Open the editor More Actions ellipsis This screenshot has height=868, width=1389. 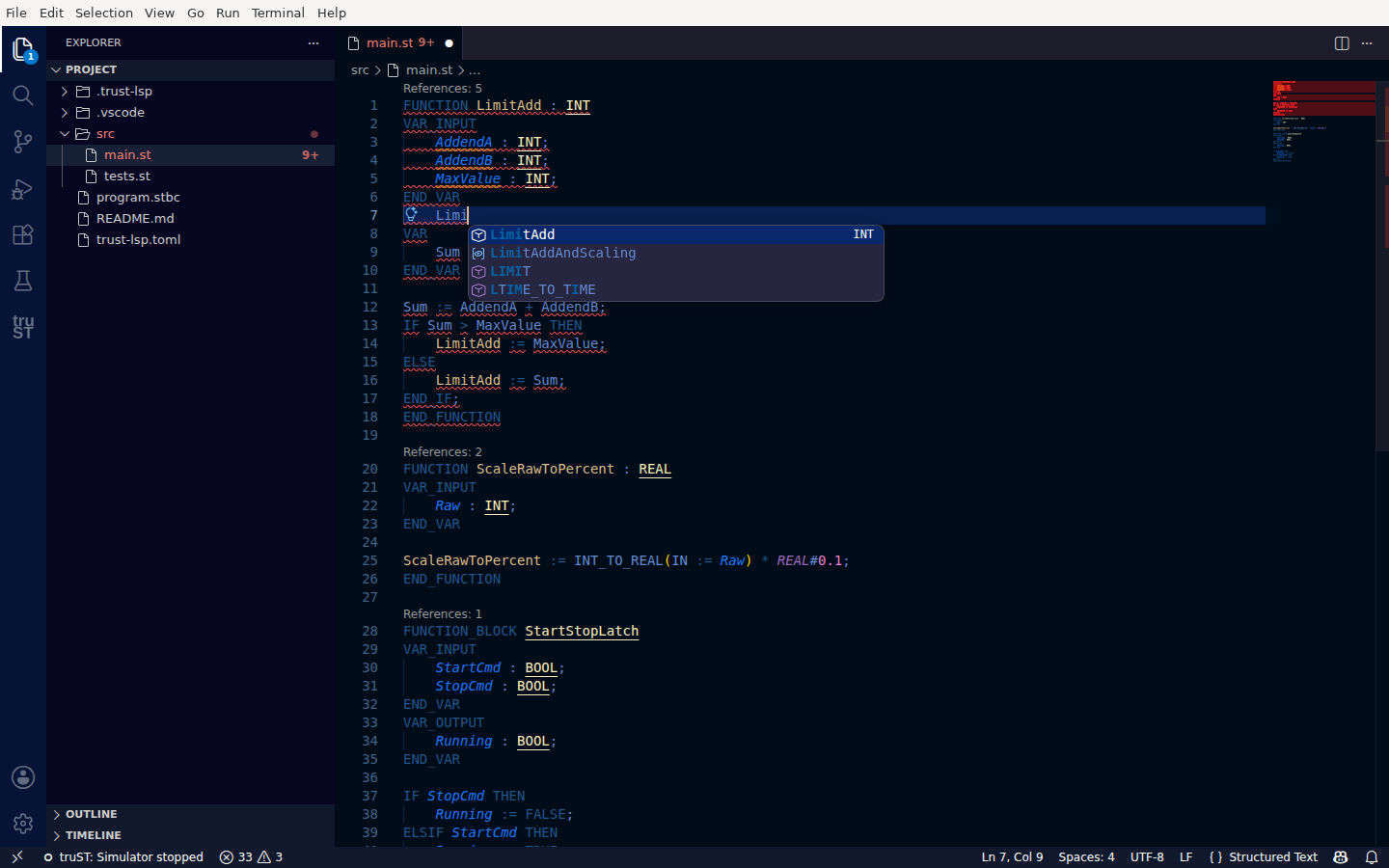click(1367, 43)
